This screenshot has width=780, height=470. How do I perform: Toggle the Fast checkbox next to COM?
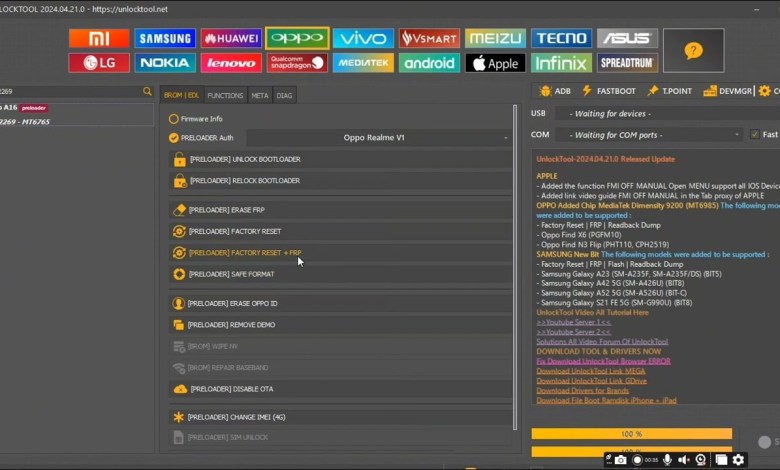point(755,134)
